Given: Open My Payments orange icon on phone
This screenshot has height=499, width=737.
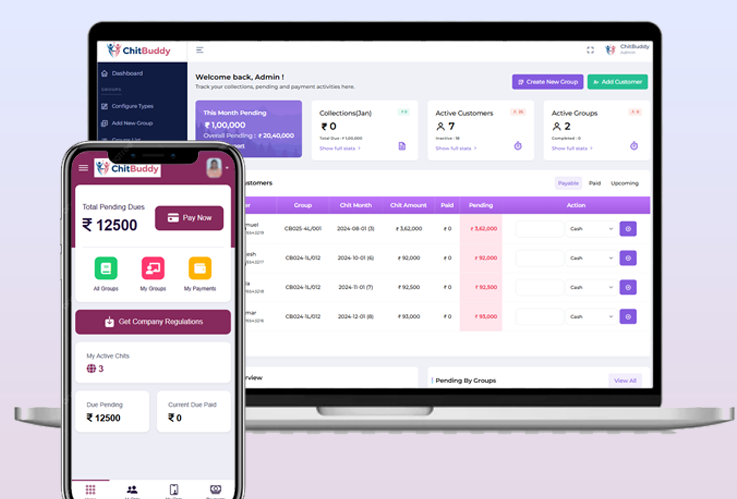Looking at the screenshot, I should pyautogui.click(x=200, y=268).
